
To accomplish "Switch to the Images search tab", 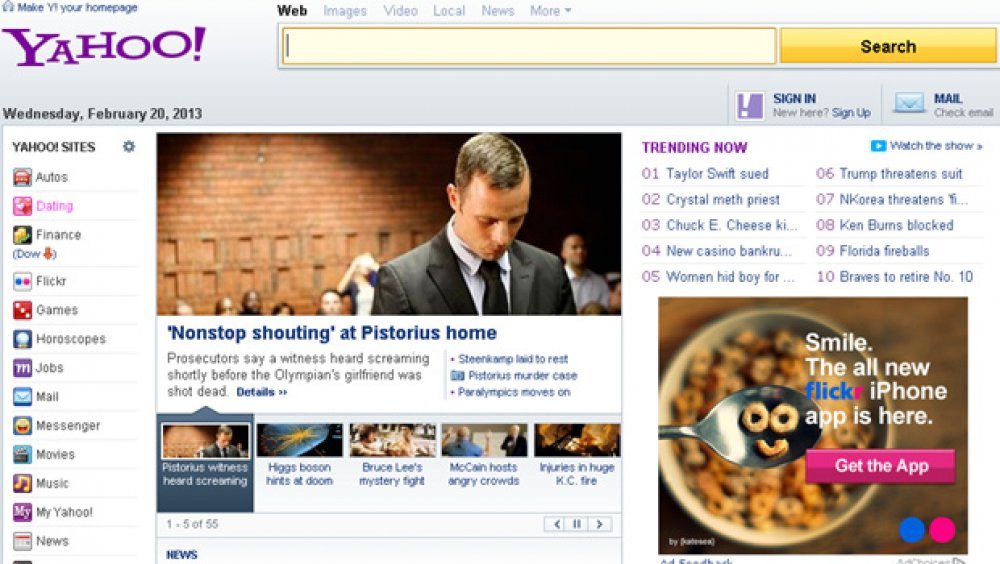I will click(345, 11).
